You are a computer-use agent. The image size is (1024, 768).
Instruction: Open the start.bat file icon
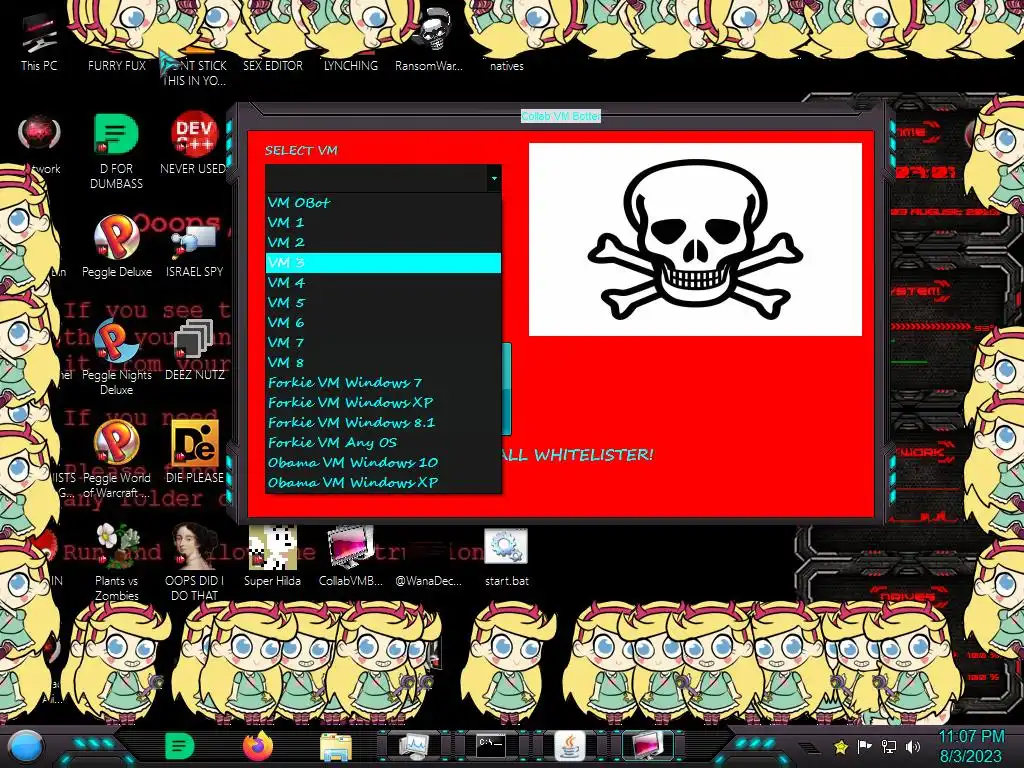(506, 555)
